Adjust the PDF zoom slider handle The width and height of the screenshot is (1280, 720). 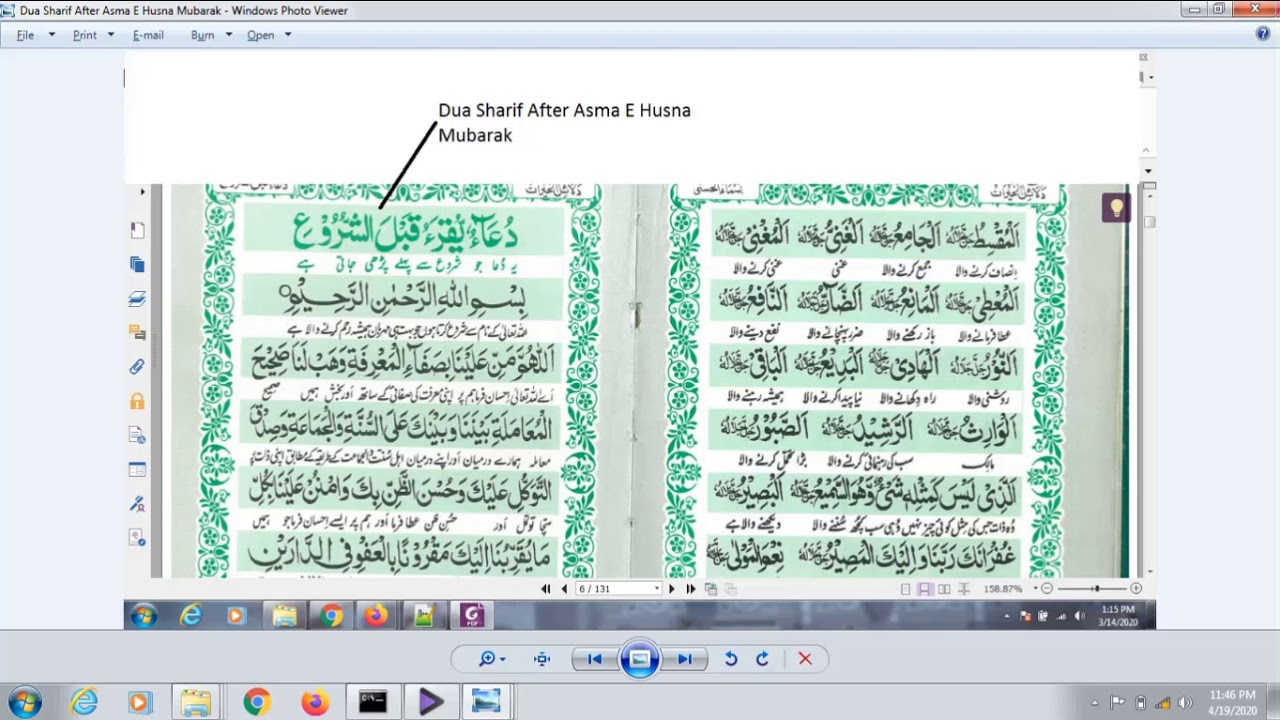1097,589
